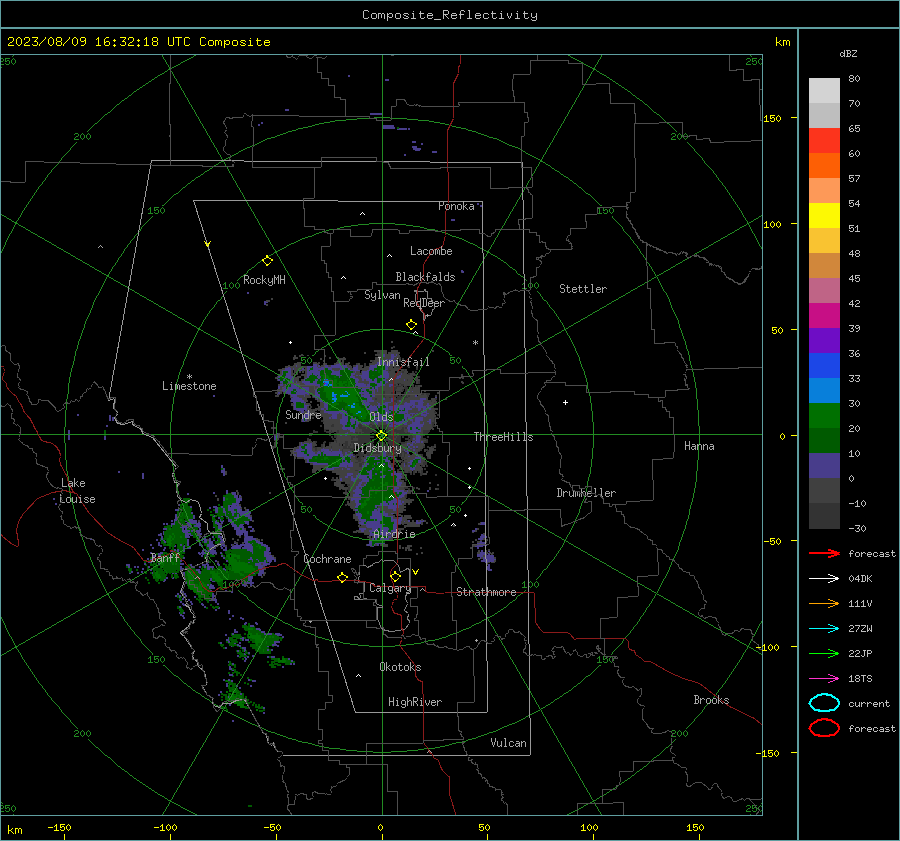Select the 54 dBZ yellow swatch
This screenshot has width=900, height=841.
(x=824, y=215)
